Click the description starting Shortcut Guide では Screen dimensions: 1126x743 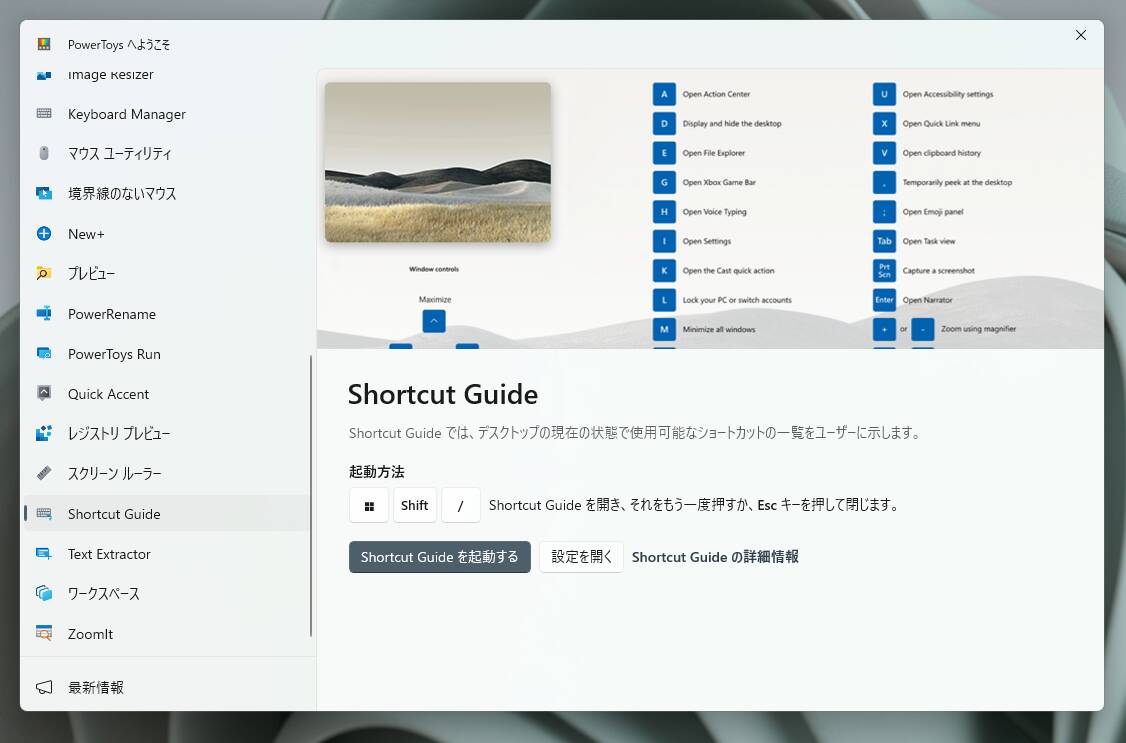(x=634, y=433)
